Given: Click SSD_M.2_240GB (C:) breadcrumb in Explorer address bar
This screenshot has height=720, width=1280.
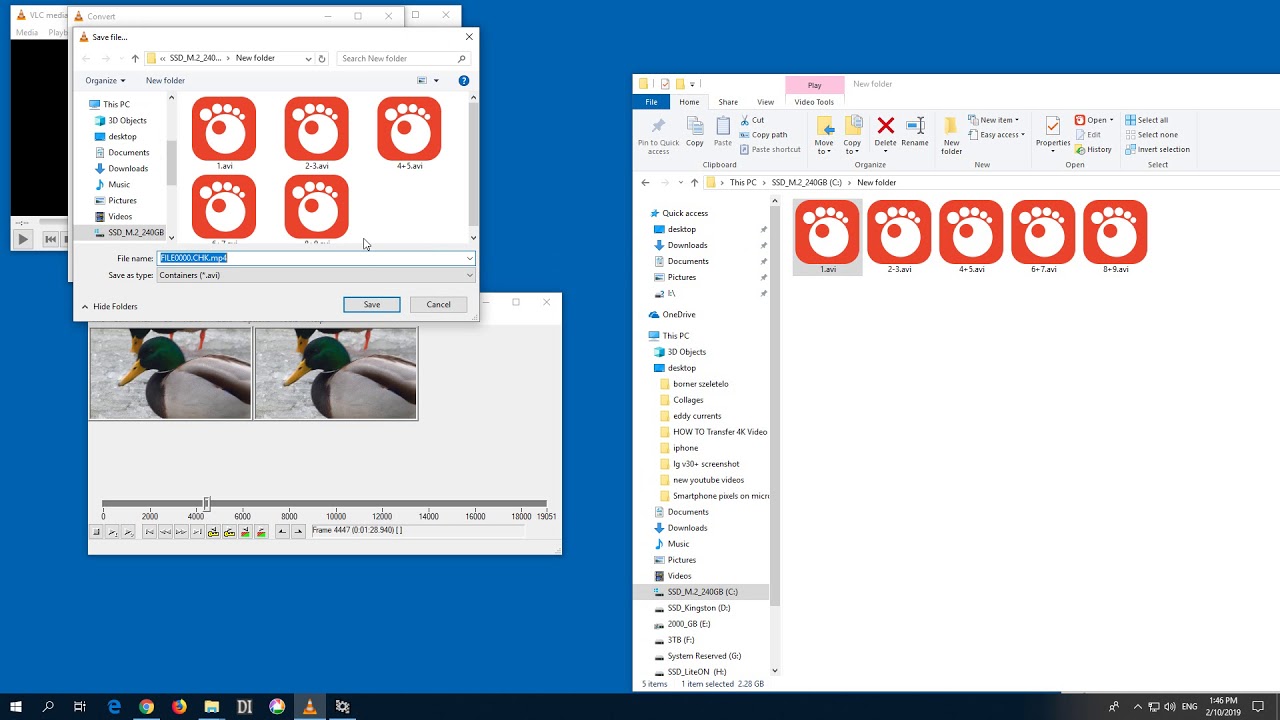Looking at the screenshot, I should pos(806,183).
